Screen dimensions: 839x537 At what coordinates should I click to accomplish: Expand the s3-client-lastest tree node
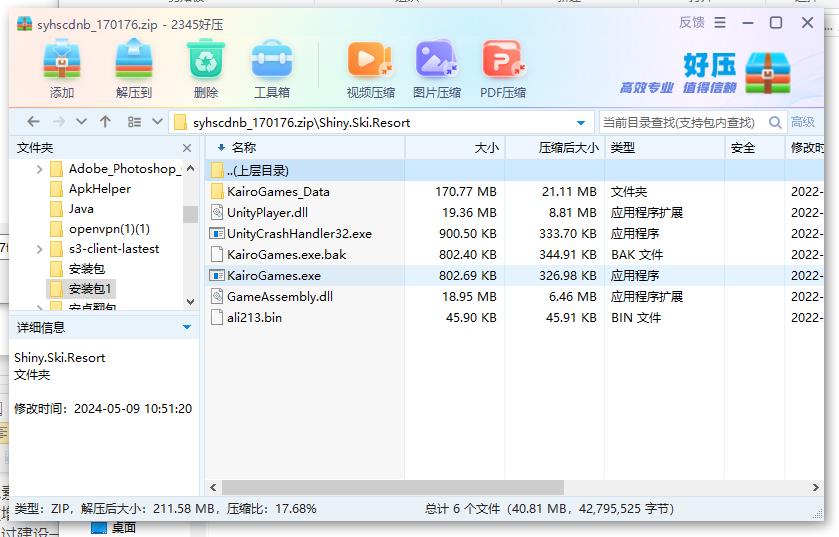point(40,249)
